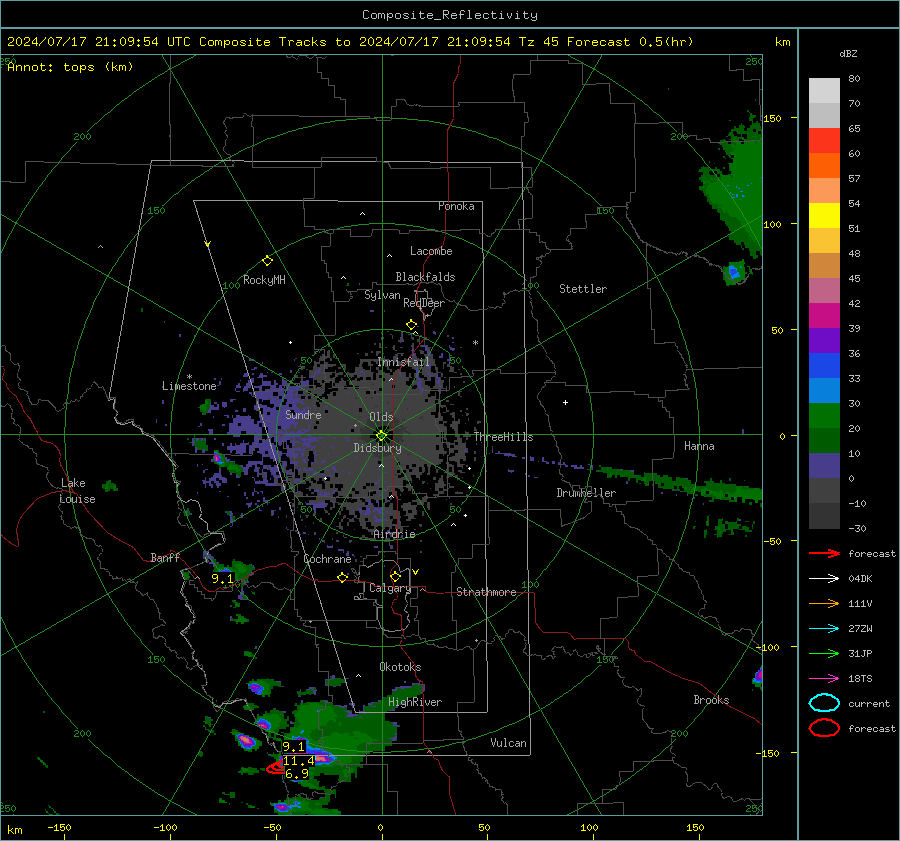Click the yellow diamond marker beside RockyMH
900x841 pixels.
pyautogui.click(x=267, y=261)
